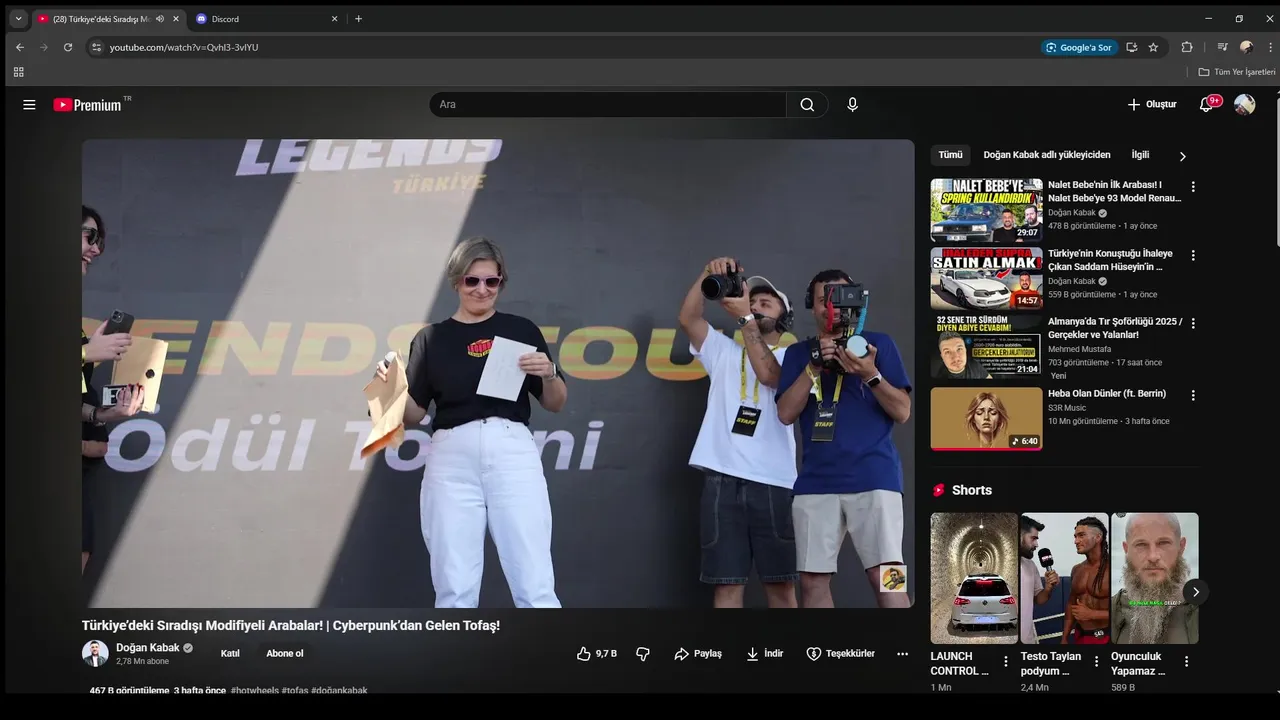This screenshot has width=1280, height=720.
Task: Select the İlgili filter chip
Action: tap(1140, 155)
